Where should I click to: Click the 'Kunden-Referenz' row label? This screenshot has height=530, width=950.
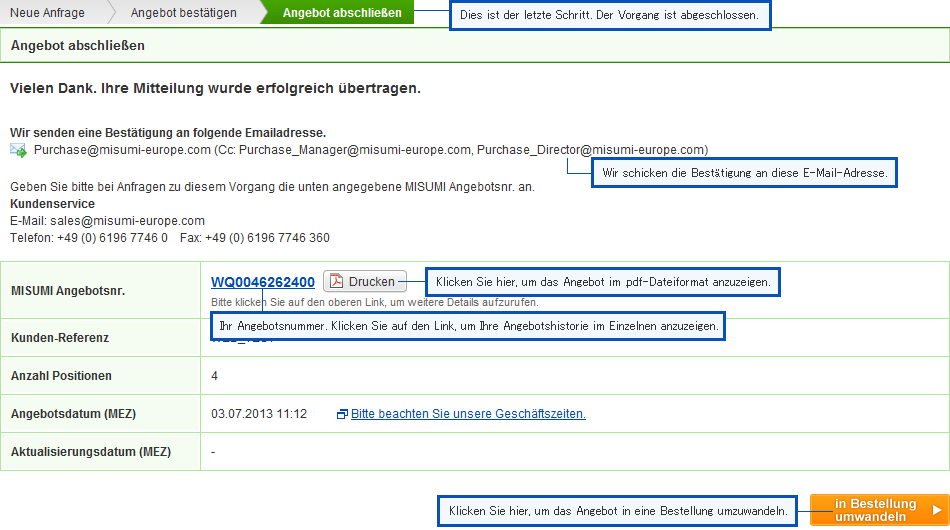tap(60, 338)
